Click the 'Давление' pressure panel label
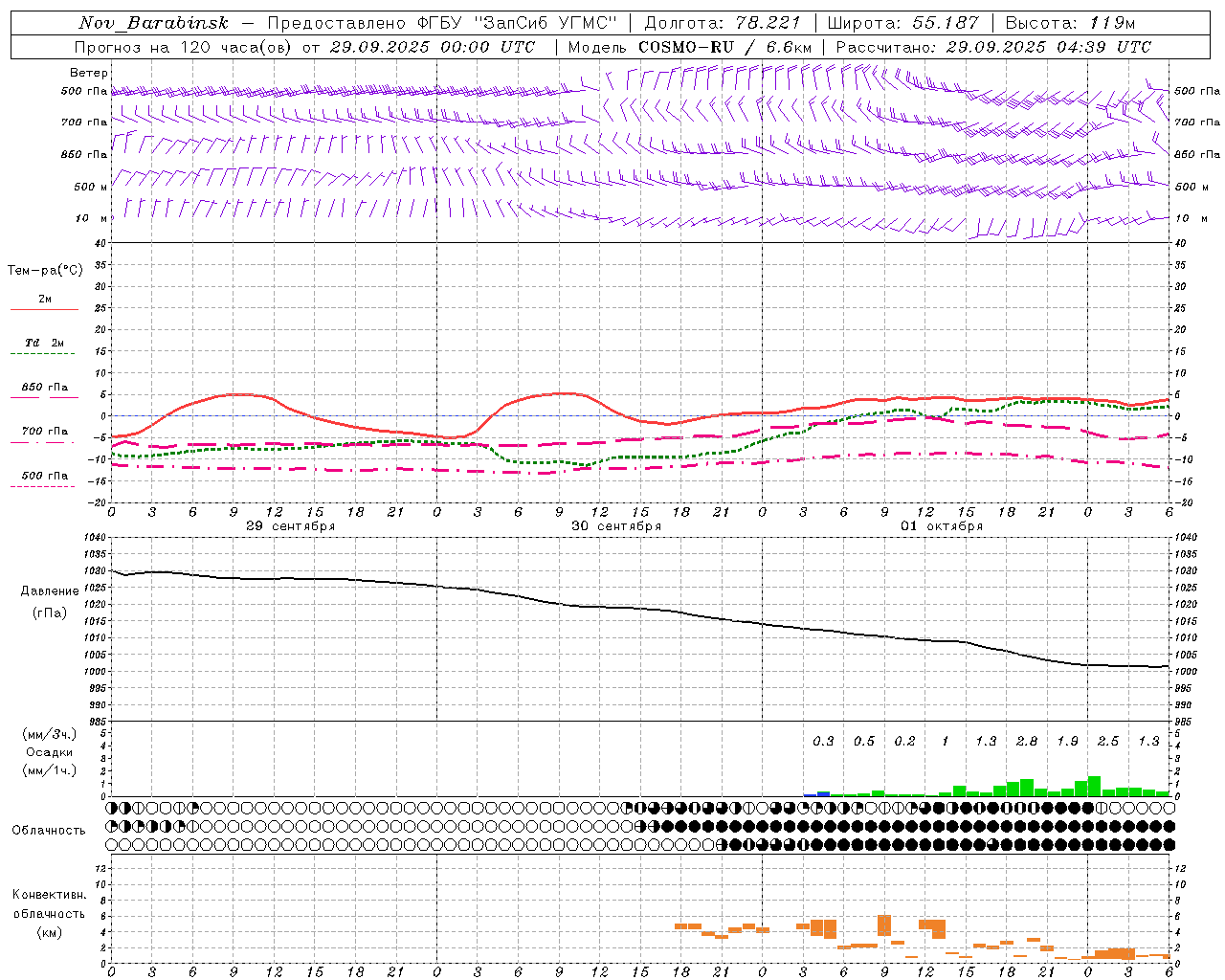 (x=49, y=591)
